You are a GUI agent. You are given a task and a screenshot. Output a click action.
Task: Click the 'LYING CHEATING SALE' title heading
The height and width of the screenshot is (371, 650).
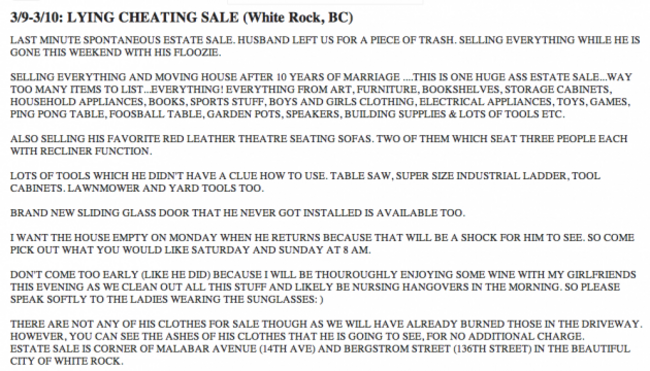(153, 18)
